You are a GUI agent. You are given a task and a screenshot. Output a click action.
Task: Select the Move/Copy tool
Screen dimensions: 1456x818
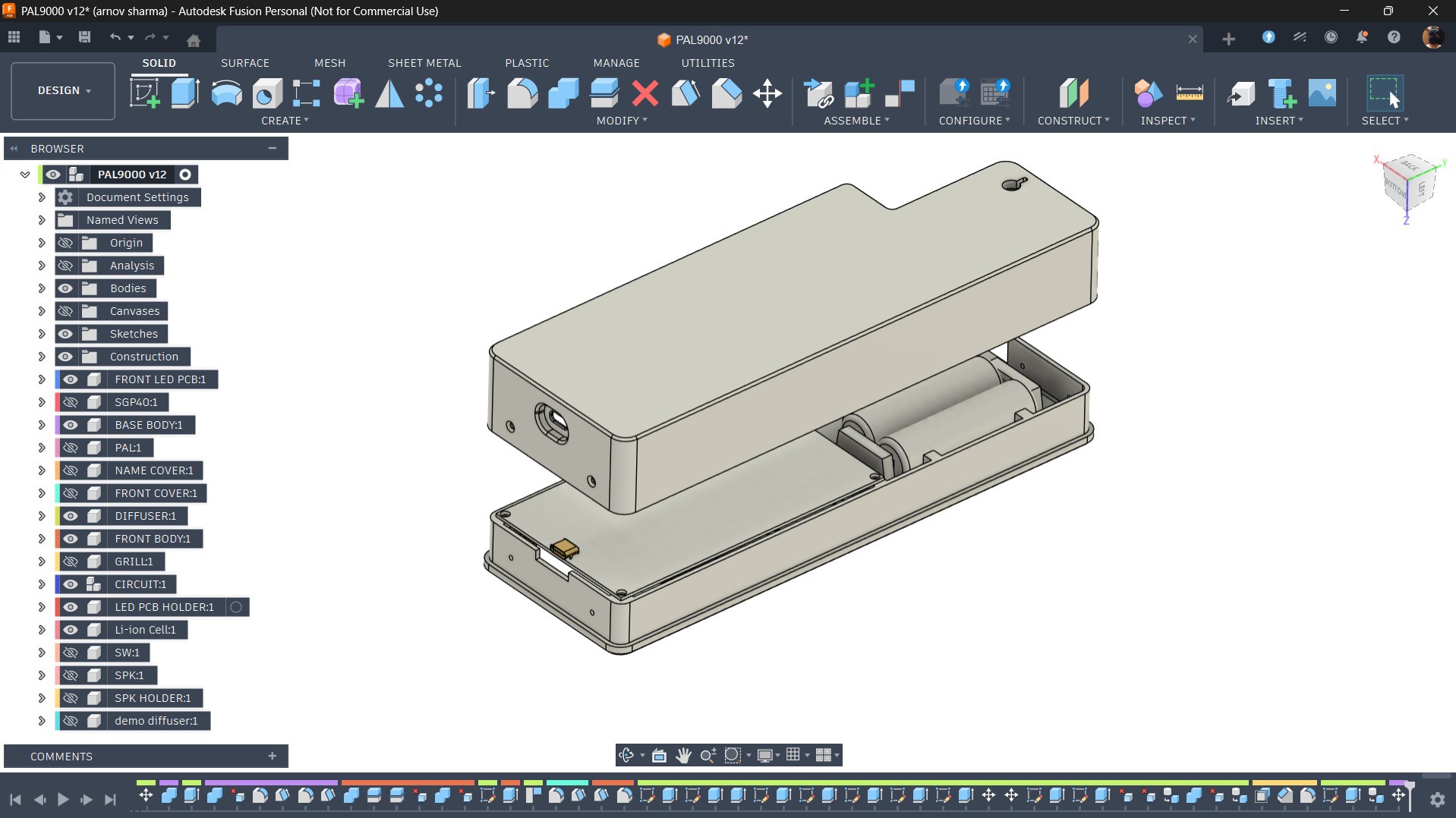(x=767, y=93)
